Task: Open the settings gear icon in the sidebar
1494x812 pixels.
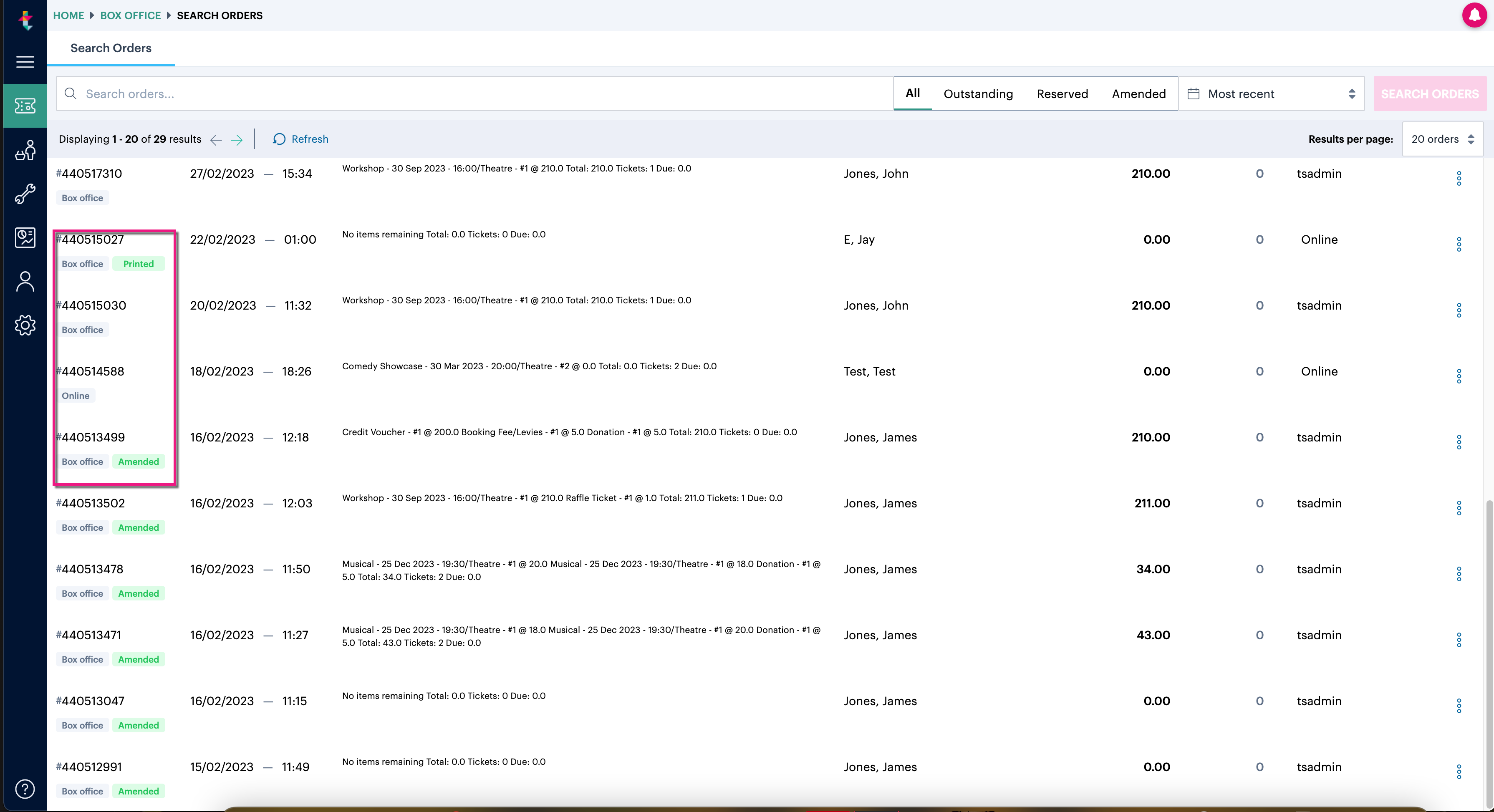Action: pos(25,325)
